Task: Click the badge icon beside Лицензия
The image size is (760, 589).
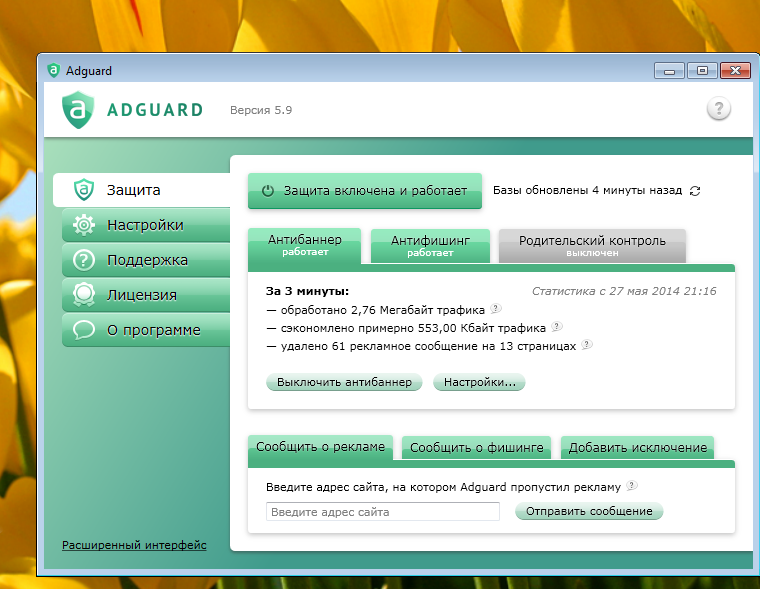Action: point(84,295)
